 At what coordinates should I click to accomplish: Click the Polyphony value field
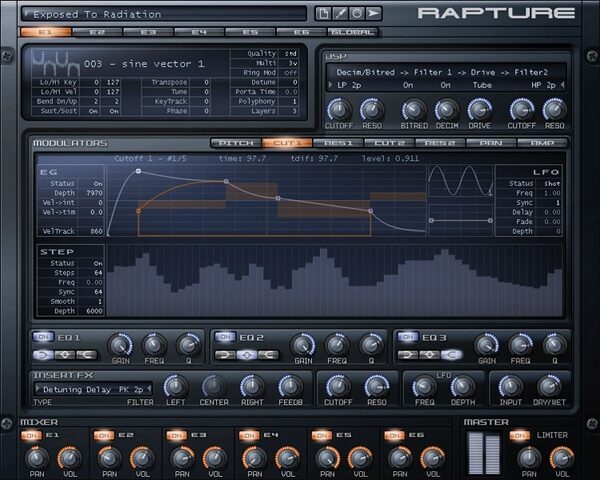294,101
